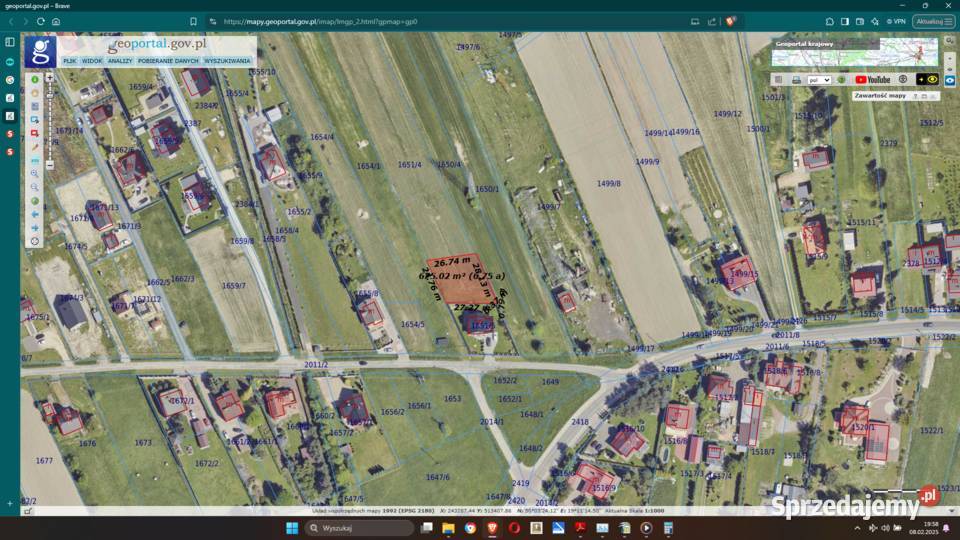
Task: Select the red rectangle selection tool
Action: tap(35, 133)
